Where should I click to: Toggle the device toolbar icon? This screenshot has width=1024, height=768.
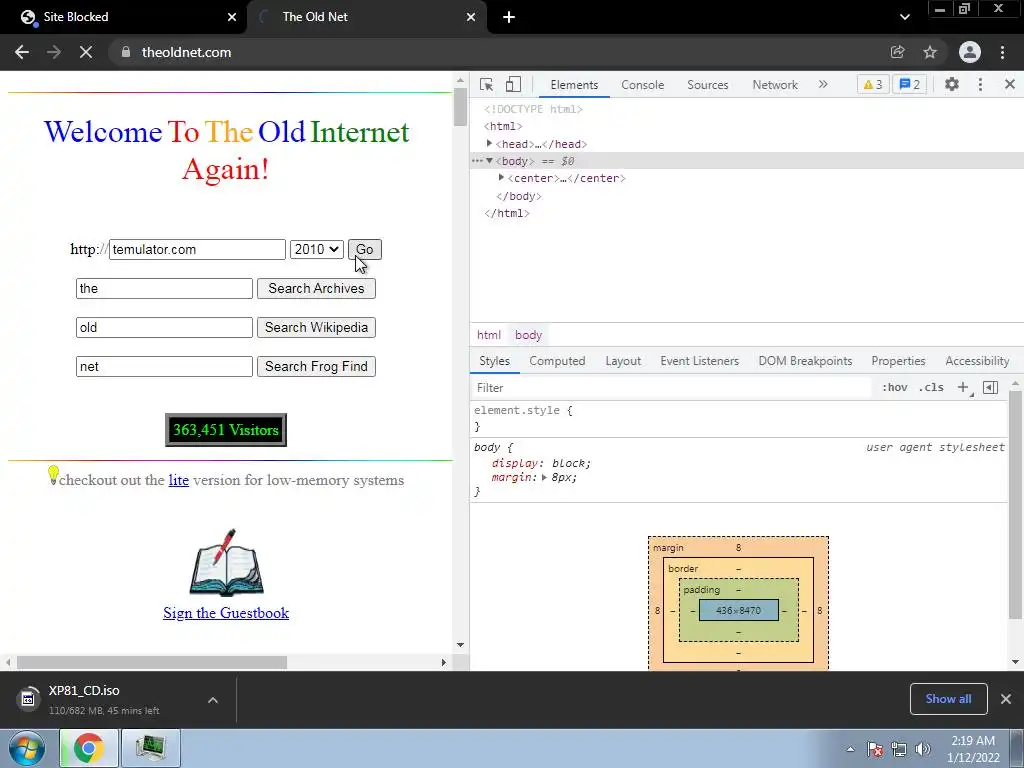click(513, 84)
